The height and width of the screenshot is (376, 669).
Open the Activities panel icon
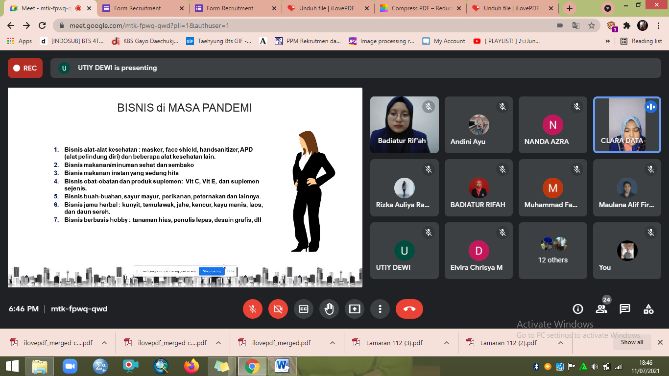[x=649, y=309]
